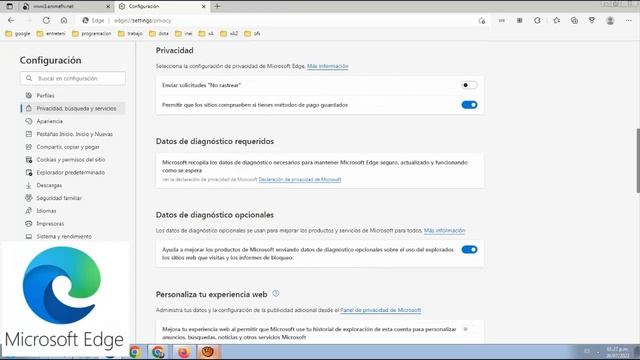
Task: Switch to the first website tab
Action: tap(67, 6)
